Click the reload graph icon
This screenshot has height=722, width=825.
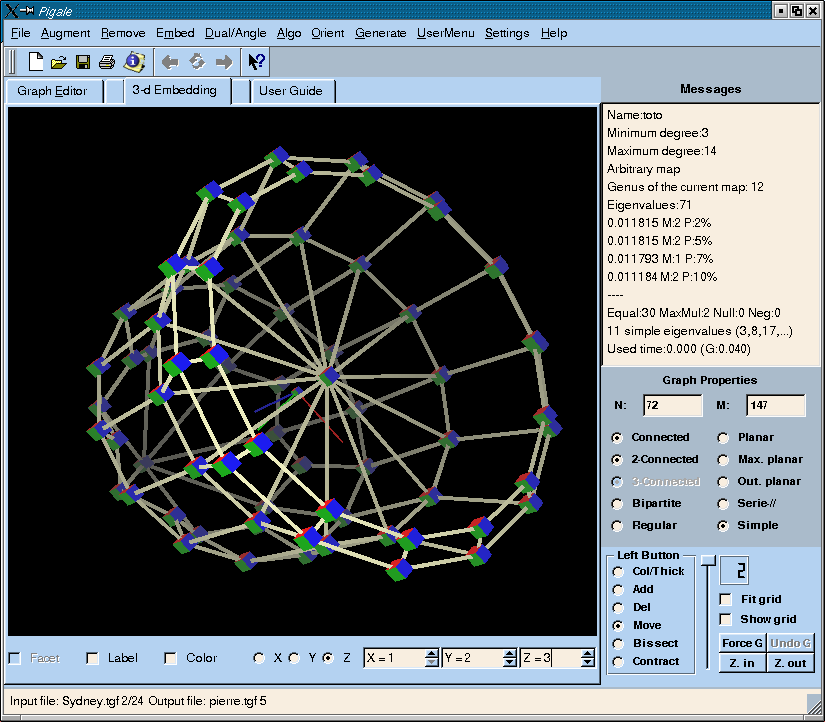coord(197,62)
